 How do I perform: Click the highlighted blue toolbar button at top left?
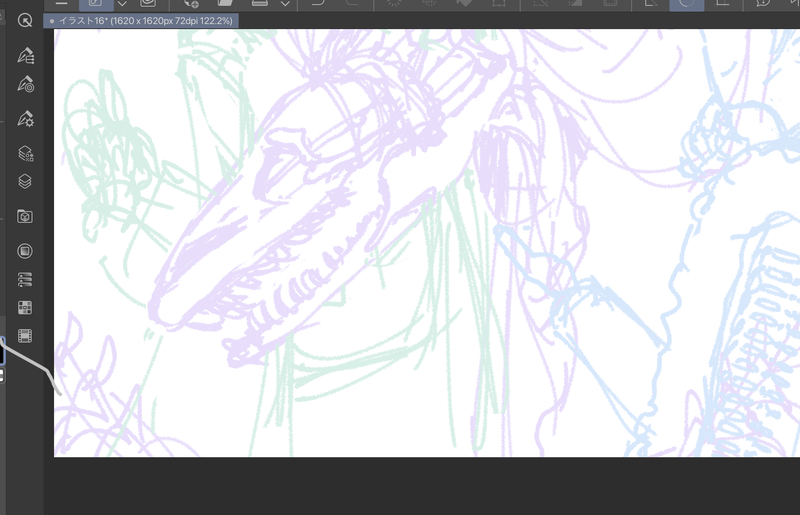[96, 4]
